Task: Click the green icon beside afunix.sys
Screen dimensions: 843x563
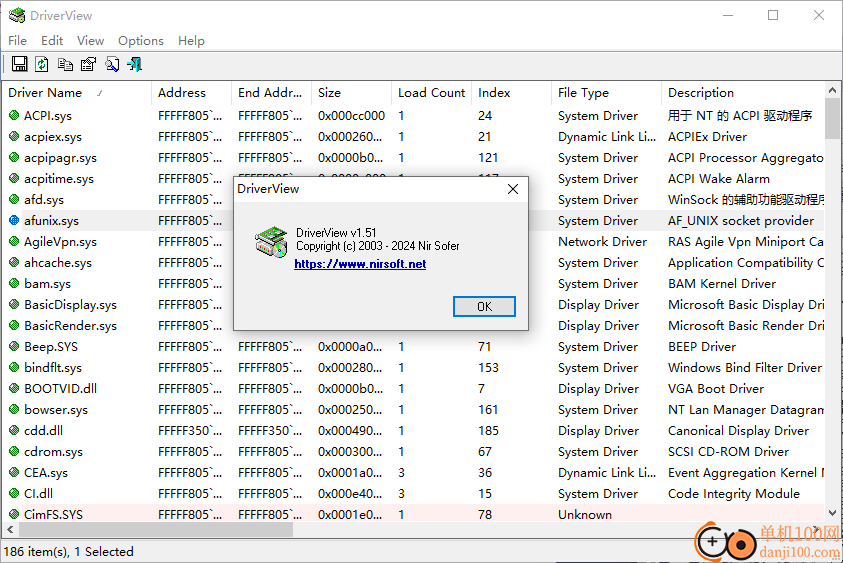Action: click(14, 220)
